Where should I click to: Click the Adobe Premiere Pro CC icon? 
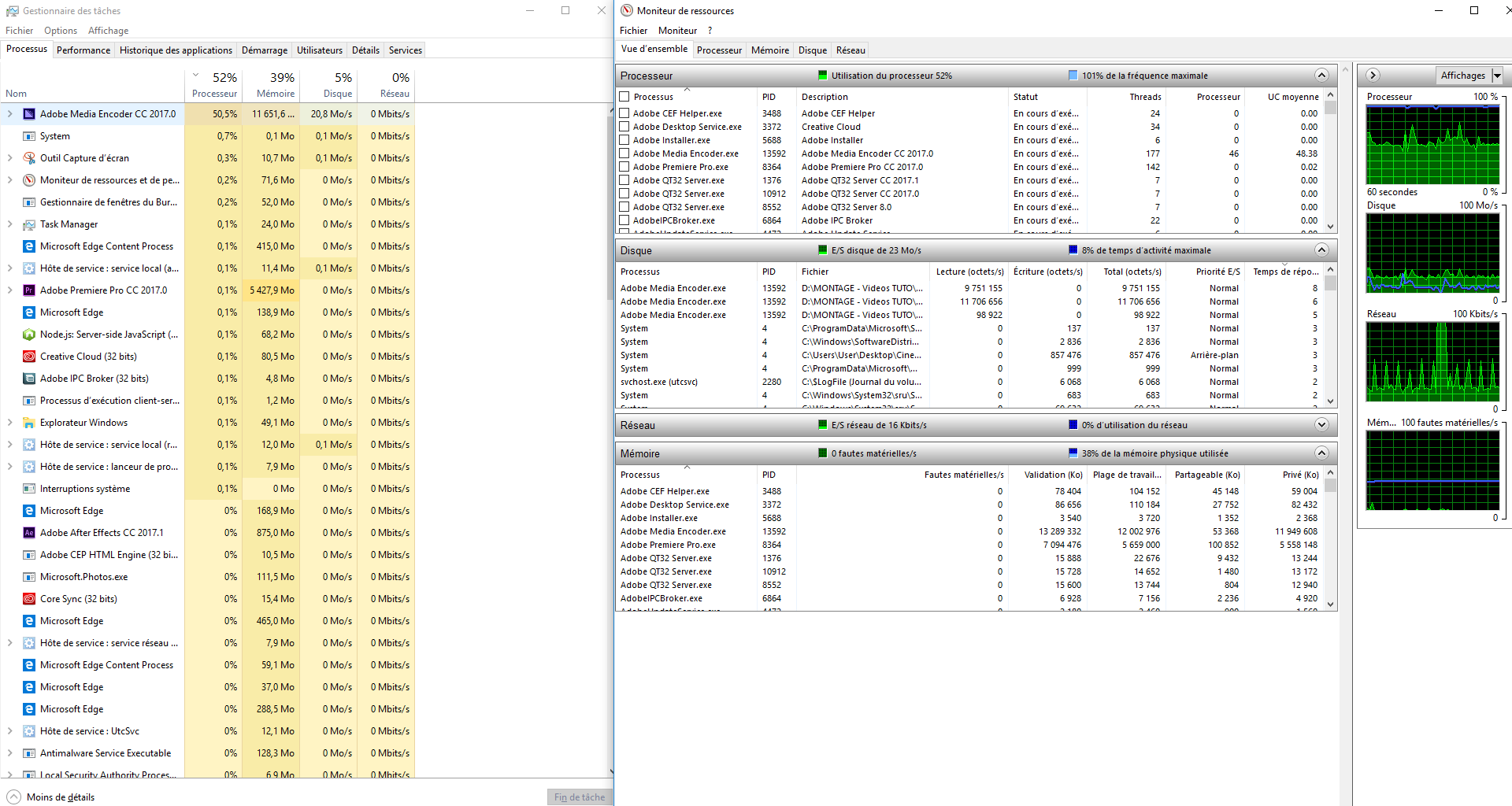click(29, 290)
